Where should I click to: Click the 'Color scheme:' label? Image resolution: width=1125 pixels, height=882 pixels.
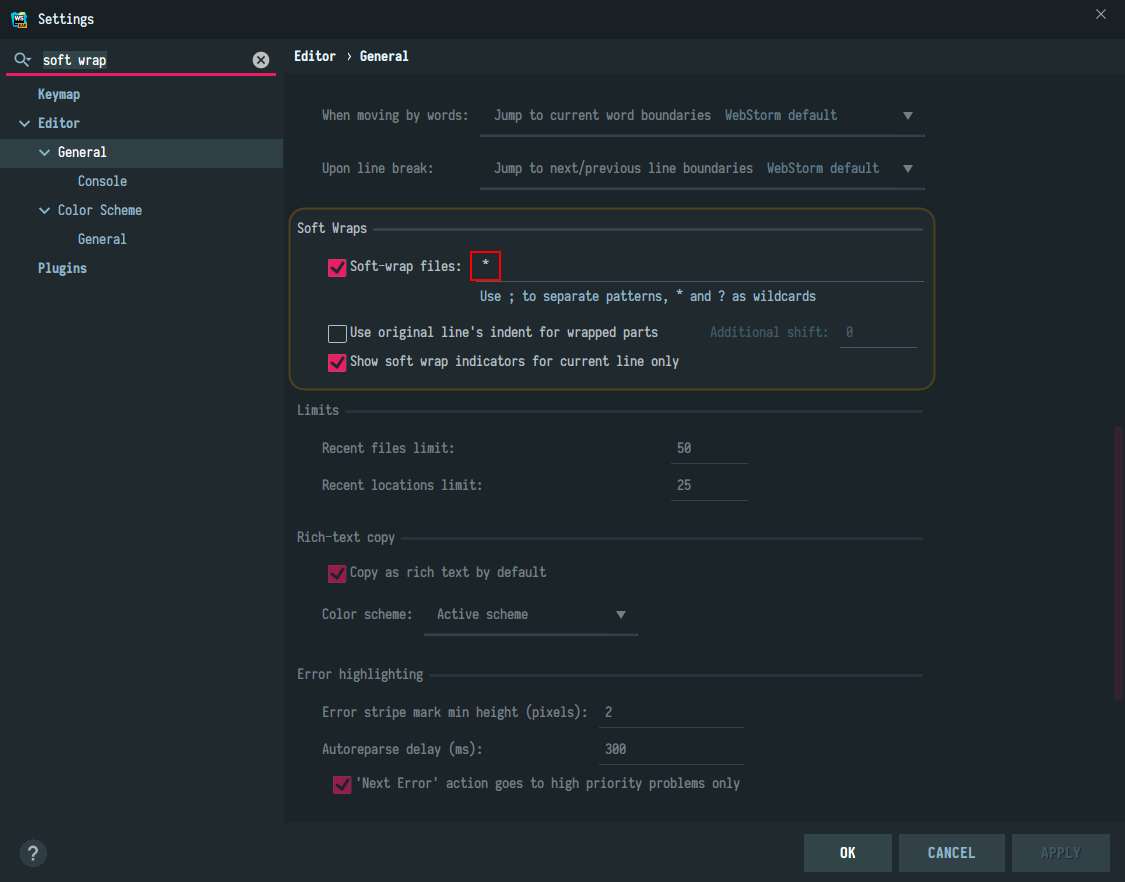click(x=367, y=615)
